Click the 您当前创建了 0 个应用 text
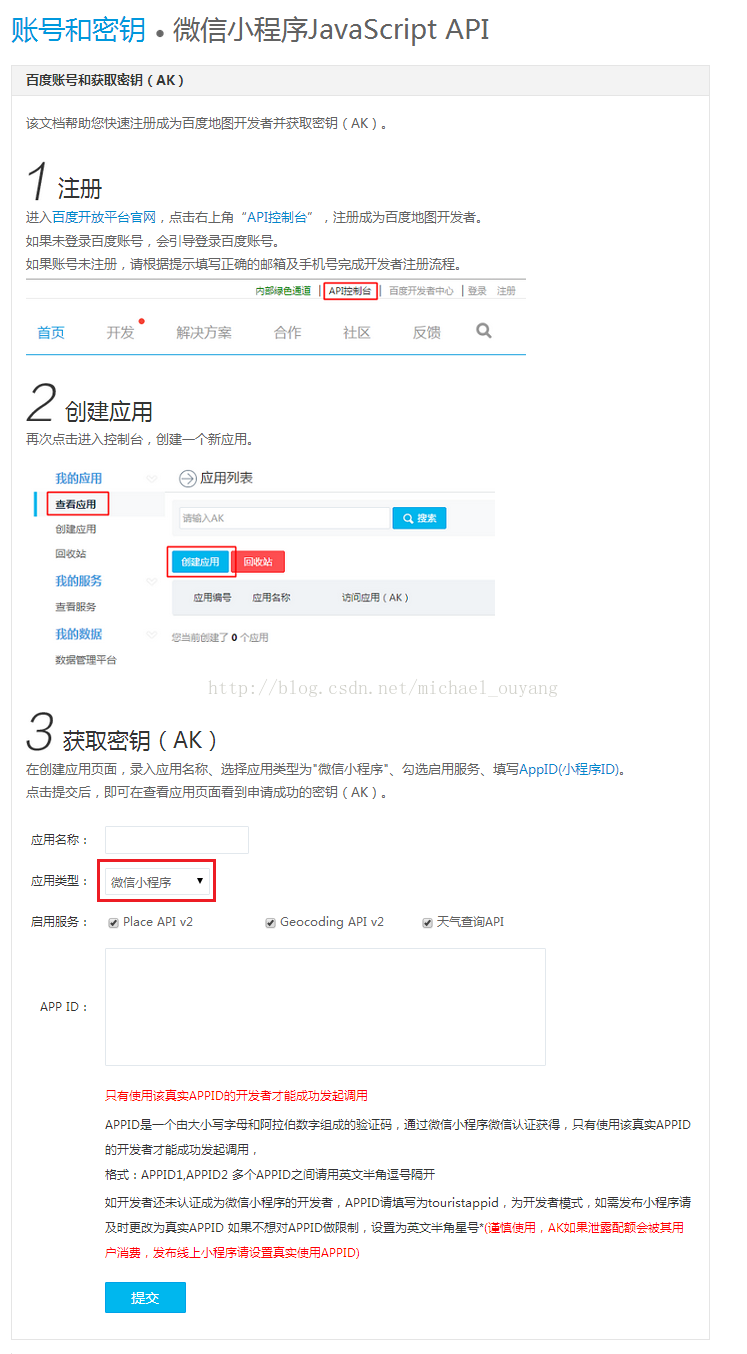 point(219,637)
